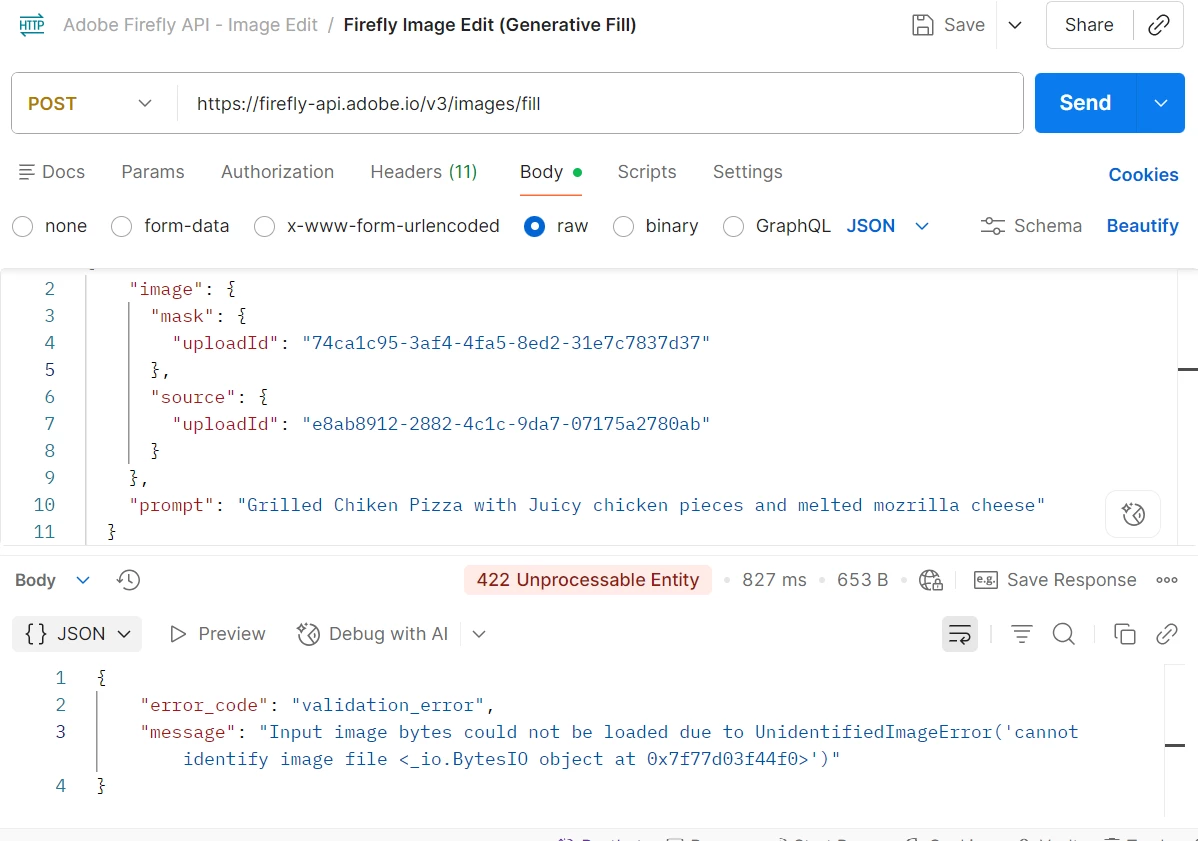
Task: Expand the Send options arrow
Action: (1161, 103)
